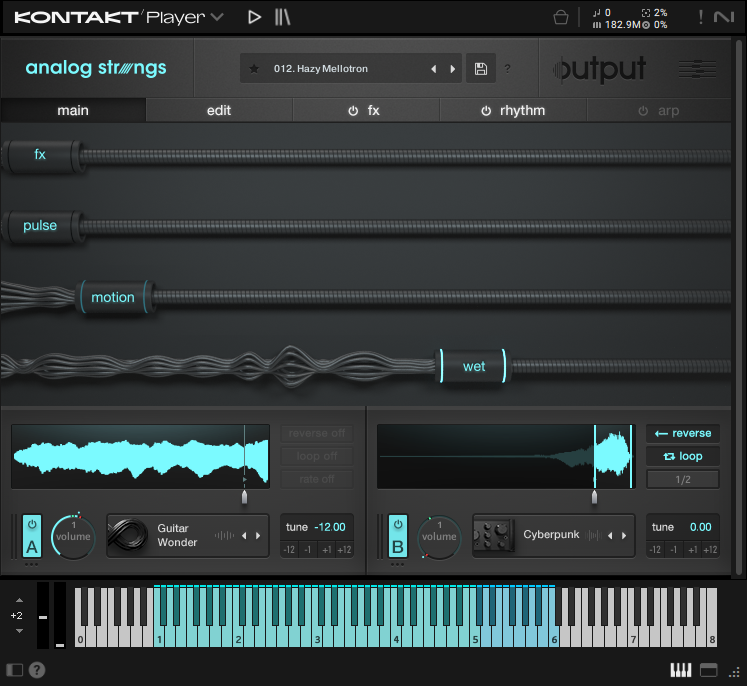Open the shop bag icon
This screenshot has width=747, height=686.
coord(561,18)
